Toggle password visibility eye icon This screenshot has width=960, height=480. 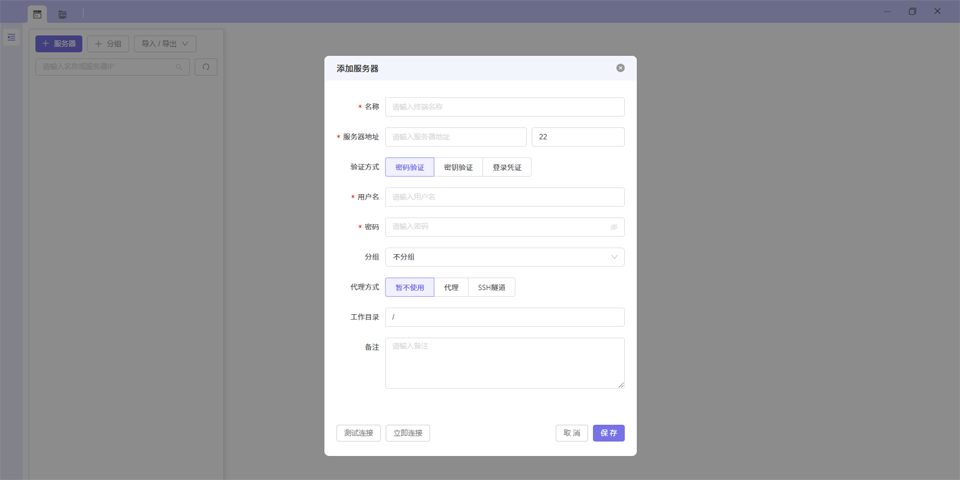click(x=614, y=227)
